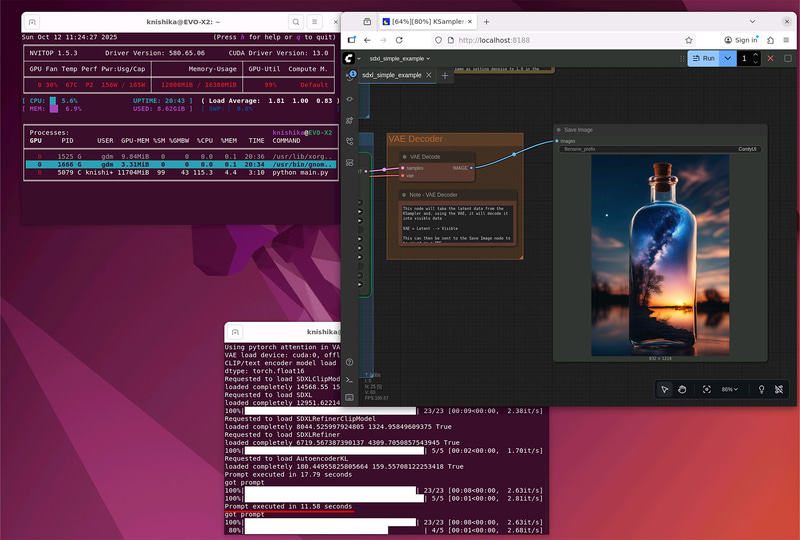This screenshot has width=800, height=540.
Task: Click the filename_prefix field in Save Image
Action: coord(660,149)
